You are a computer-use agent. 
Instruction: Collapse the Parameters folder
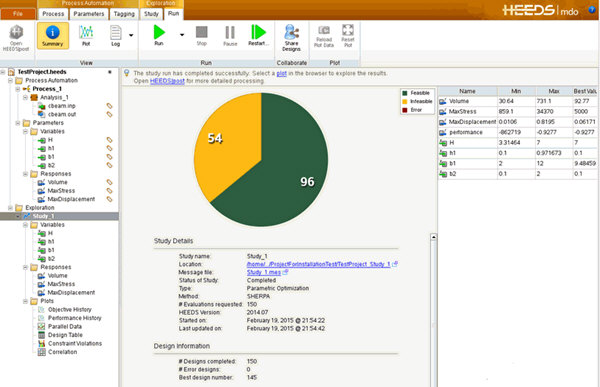18,123
